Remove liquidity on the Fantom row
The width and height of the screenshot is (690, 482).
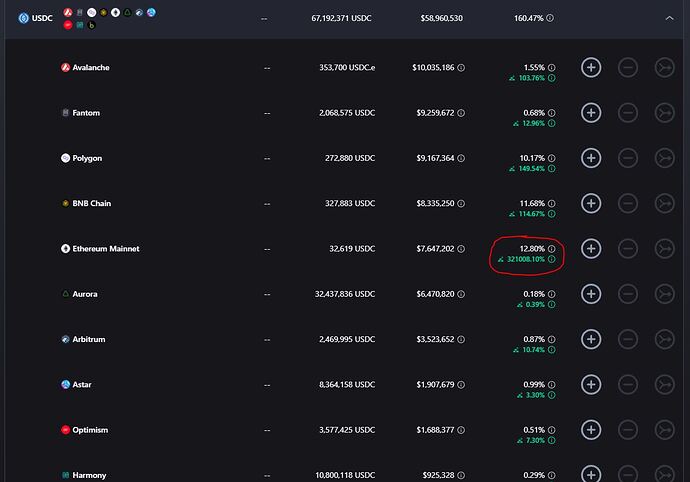628,113
